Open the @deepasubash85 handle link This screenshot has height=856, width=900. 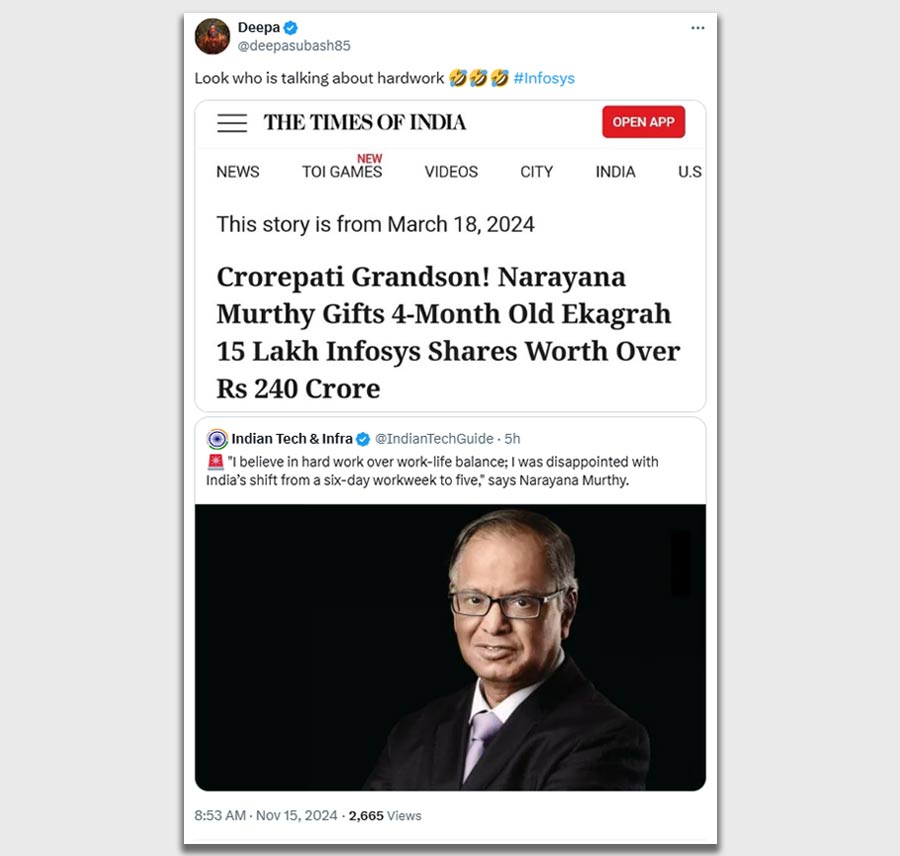[x=294, y=46]
